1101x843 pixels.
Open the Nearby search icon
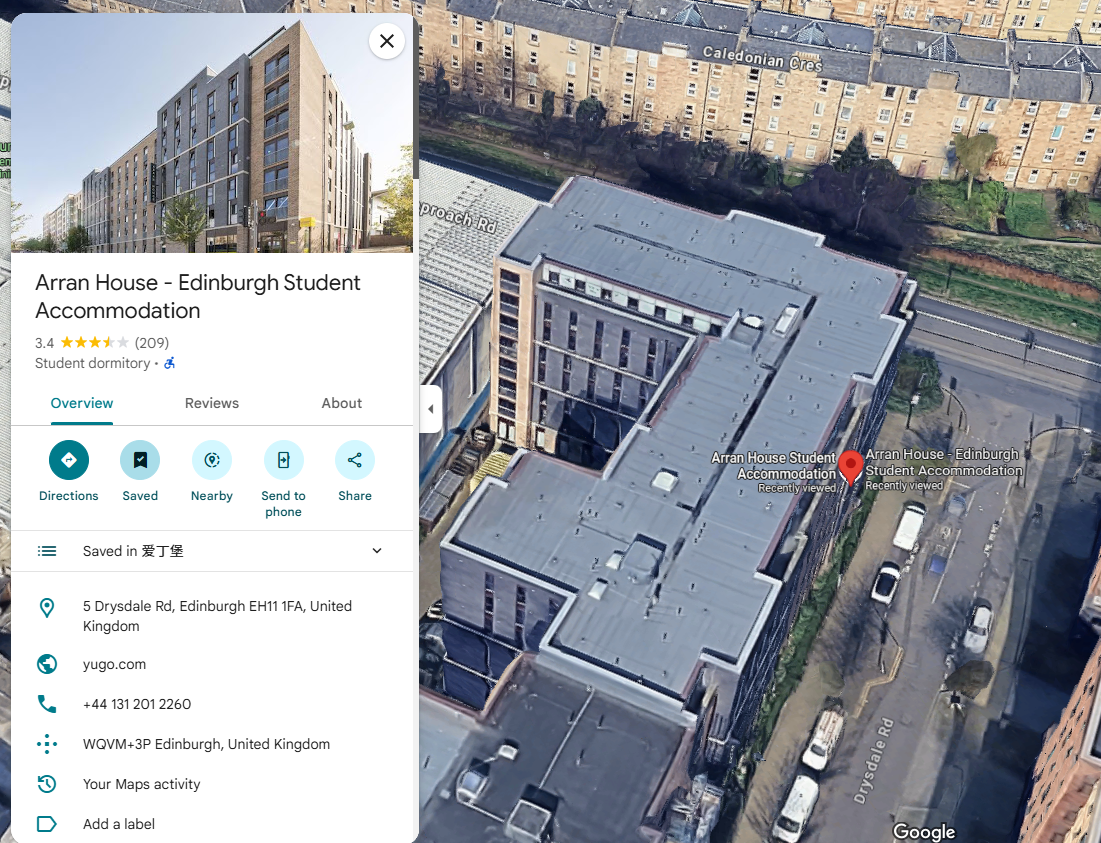[212, 460]
